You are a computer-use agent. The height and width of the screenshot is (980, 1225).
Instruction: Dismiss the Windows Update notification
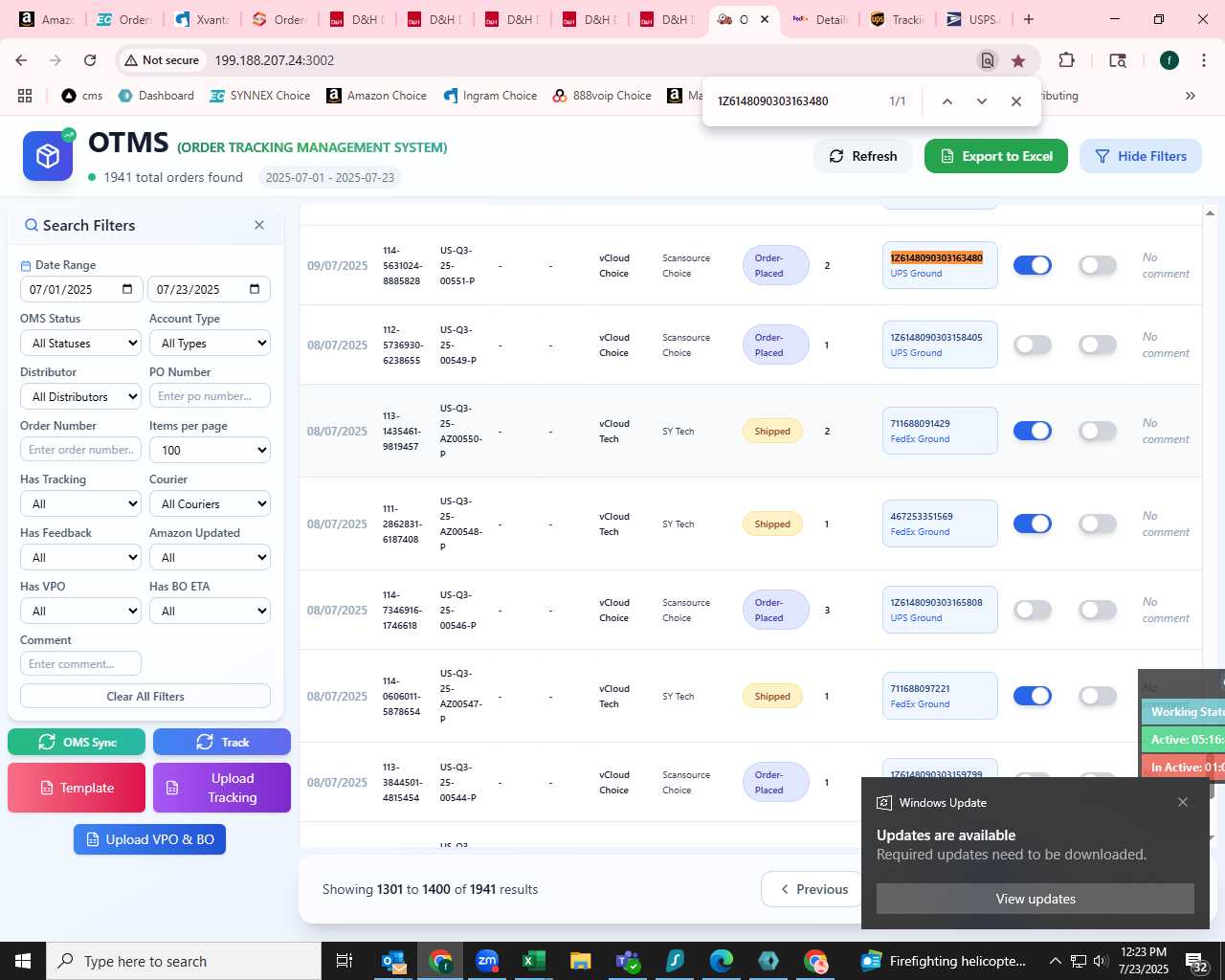(x=1183, y=802)
